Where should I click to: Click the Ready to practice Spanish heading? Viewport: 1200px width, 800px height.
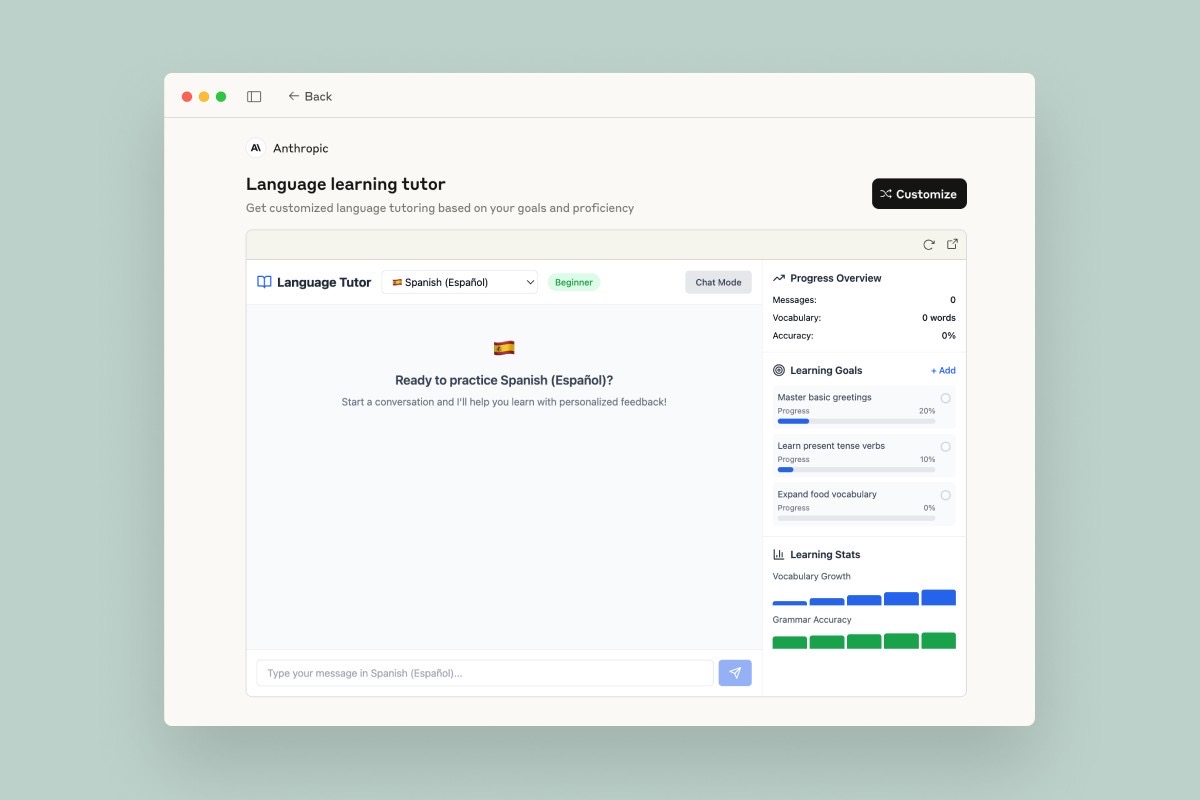pyautogui.click(x=504, y=380)
